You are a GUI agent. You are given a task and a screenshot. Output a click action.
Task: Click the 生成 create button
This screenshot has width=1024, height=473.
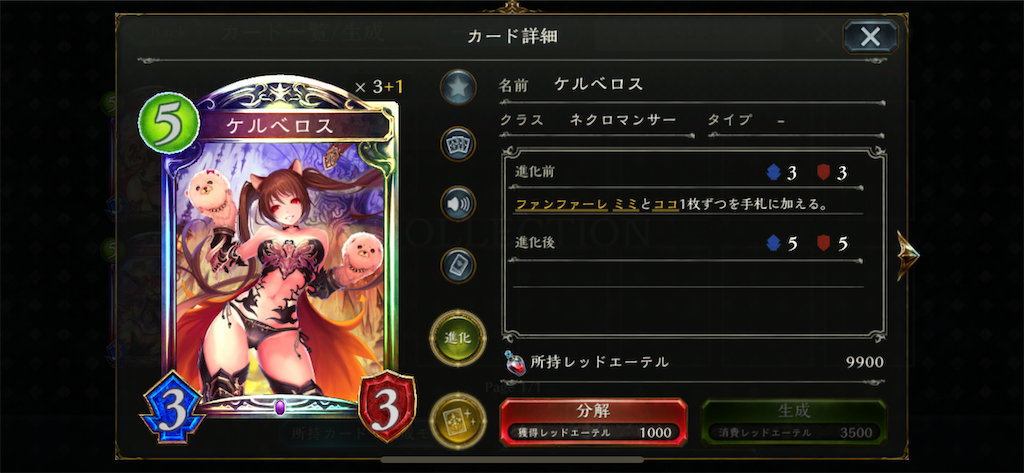[x=794, y=421]
